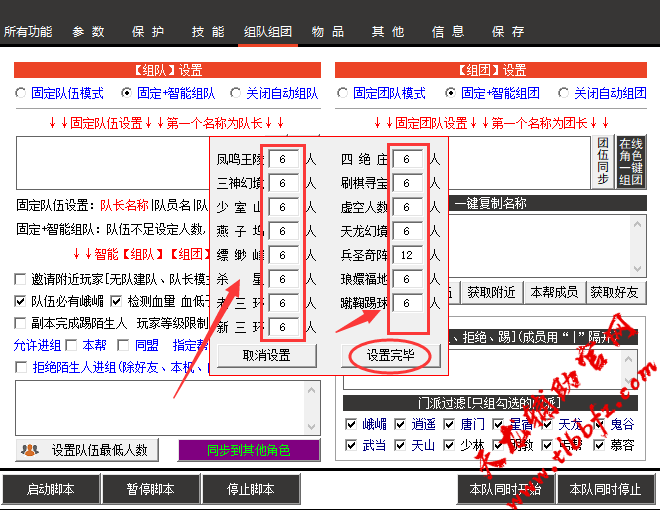
Task: Click 启动脚本 button
Action: click(x=51, y=489)
